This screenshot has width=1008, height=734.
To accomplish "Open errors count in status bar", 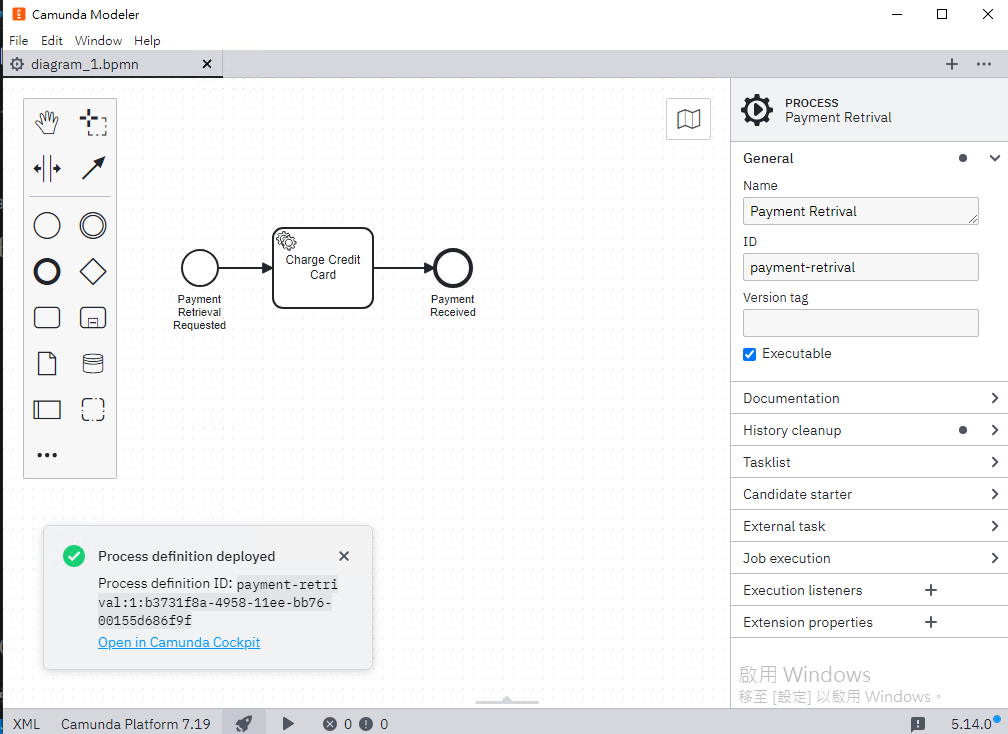I will pos(338,724).
